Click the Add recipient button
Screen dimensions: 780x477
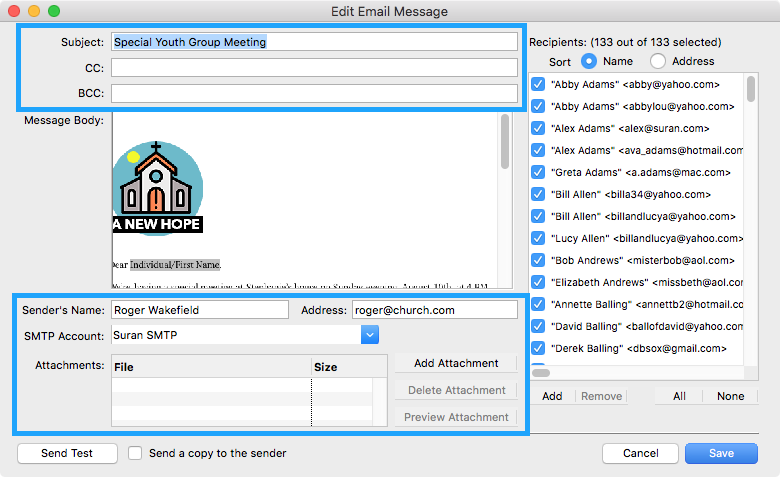[x=552, y=396]
